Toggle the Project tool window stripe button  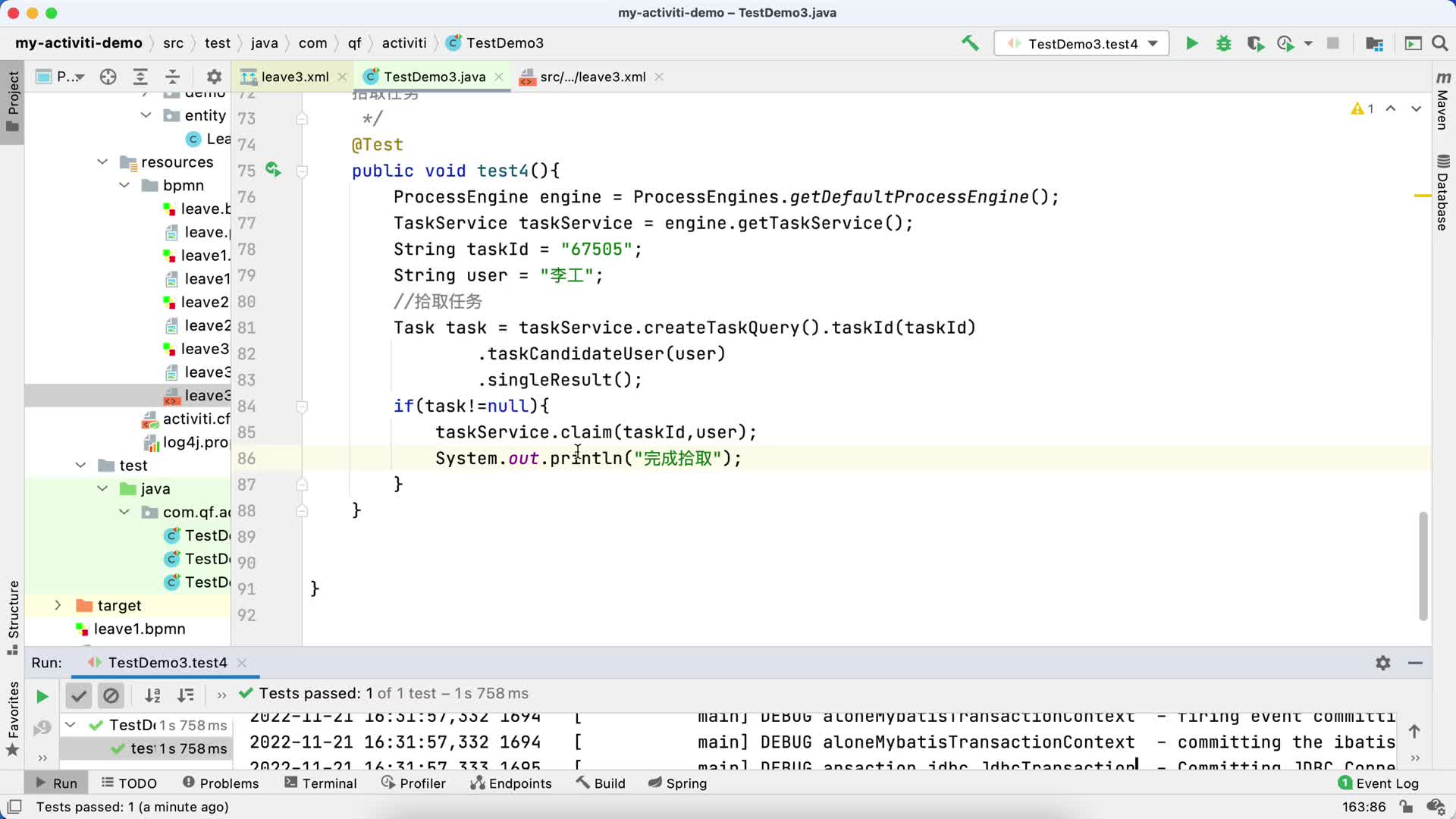click(x=13, y=102)
